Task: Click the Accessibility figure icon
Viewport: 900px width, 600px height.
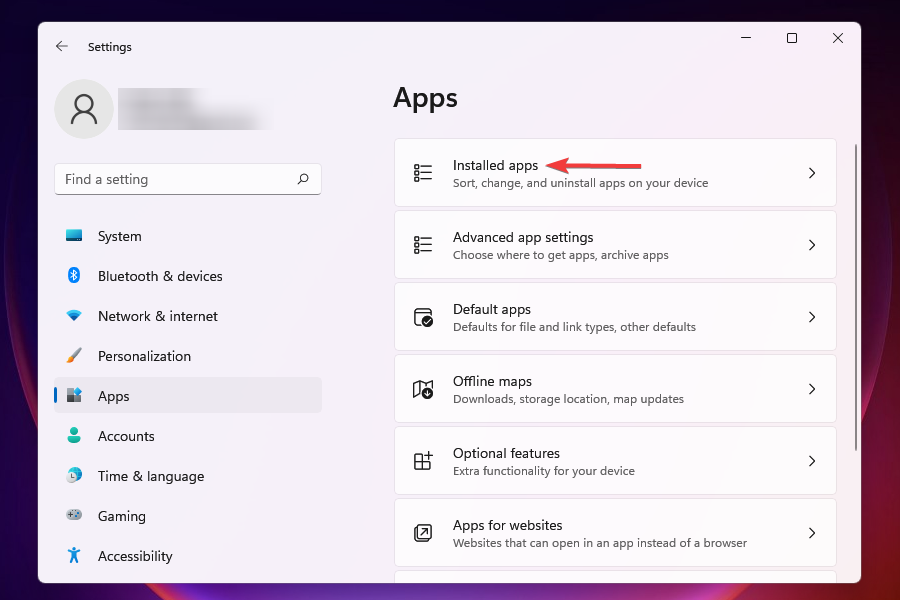Action: [x=74, y=555]
